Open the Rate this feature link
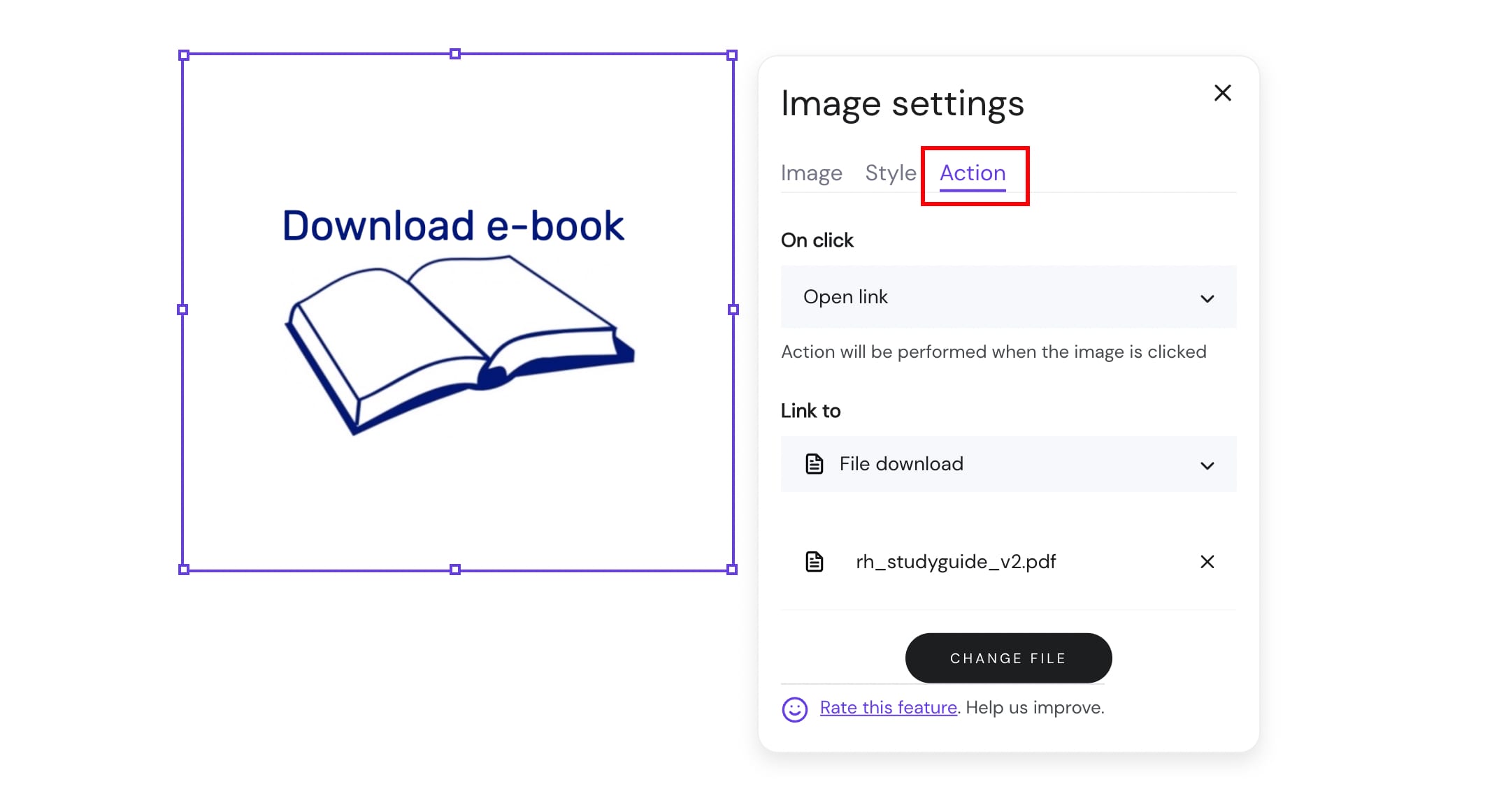The width and height of the screenshot is (1506, 812). click(888, 708)
